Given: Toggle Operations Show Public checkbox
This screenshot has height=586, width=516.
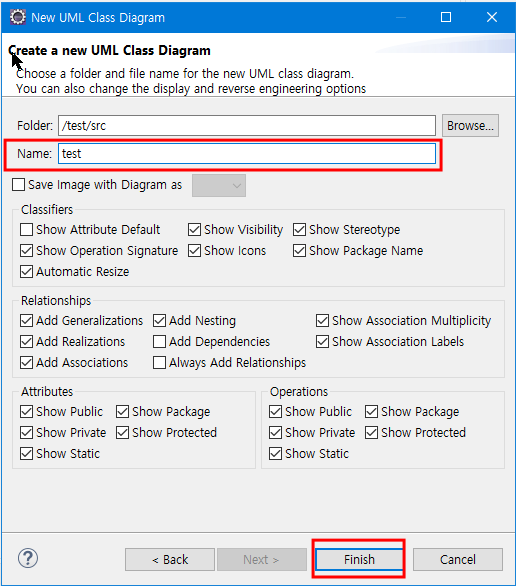Looking at the screenshot, I should 275,412.
